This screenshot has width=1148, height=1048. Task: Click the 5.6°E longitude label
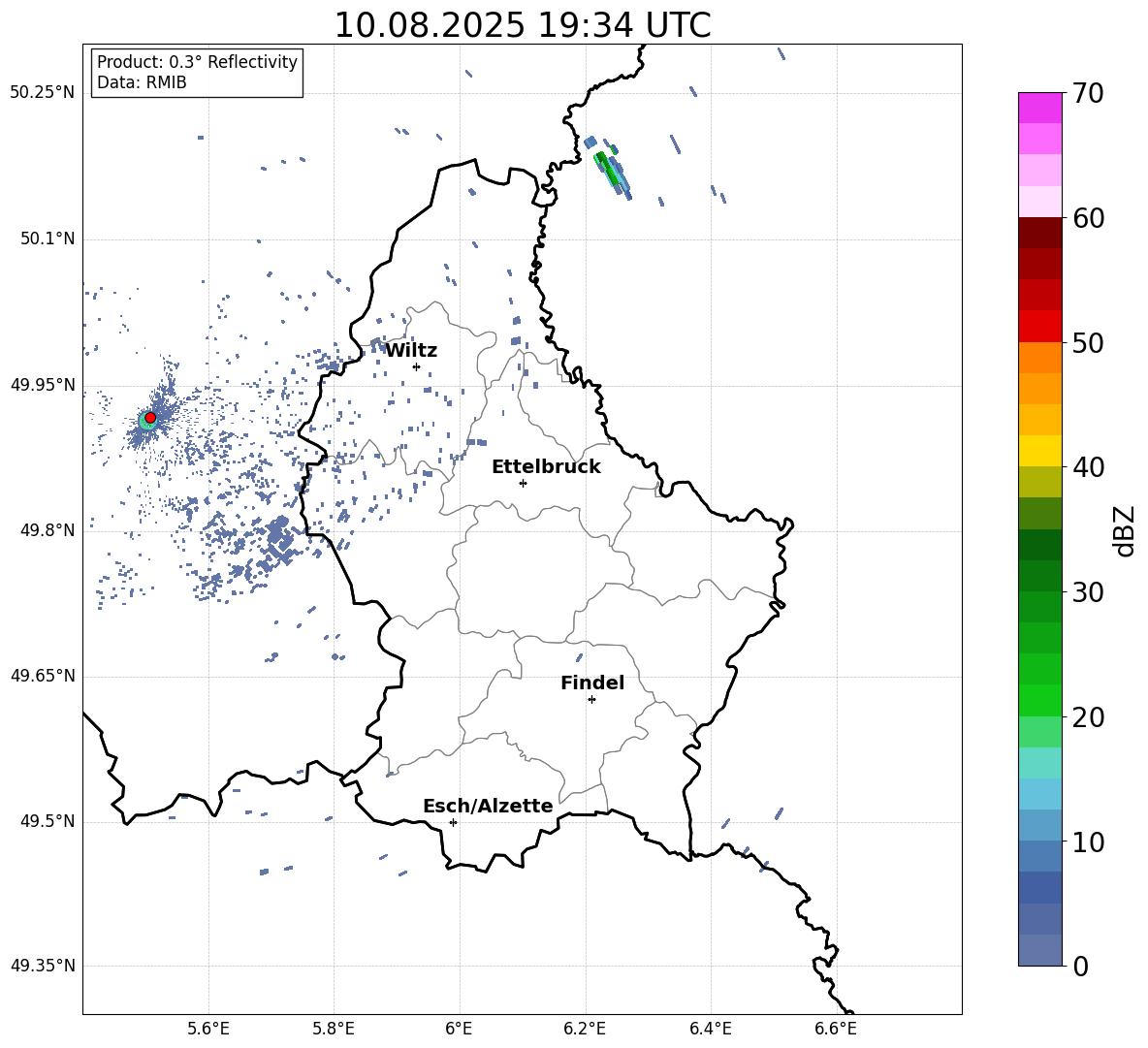point(208,1029)
